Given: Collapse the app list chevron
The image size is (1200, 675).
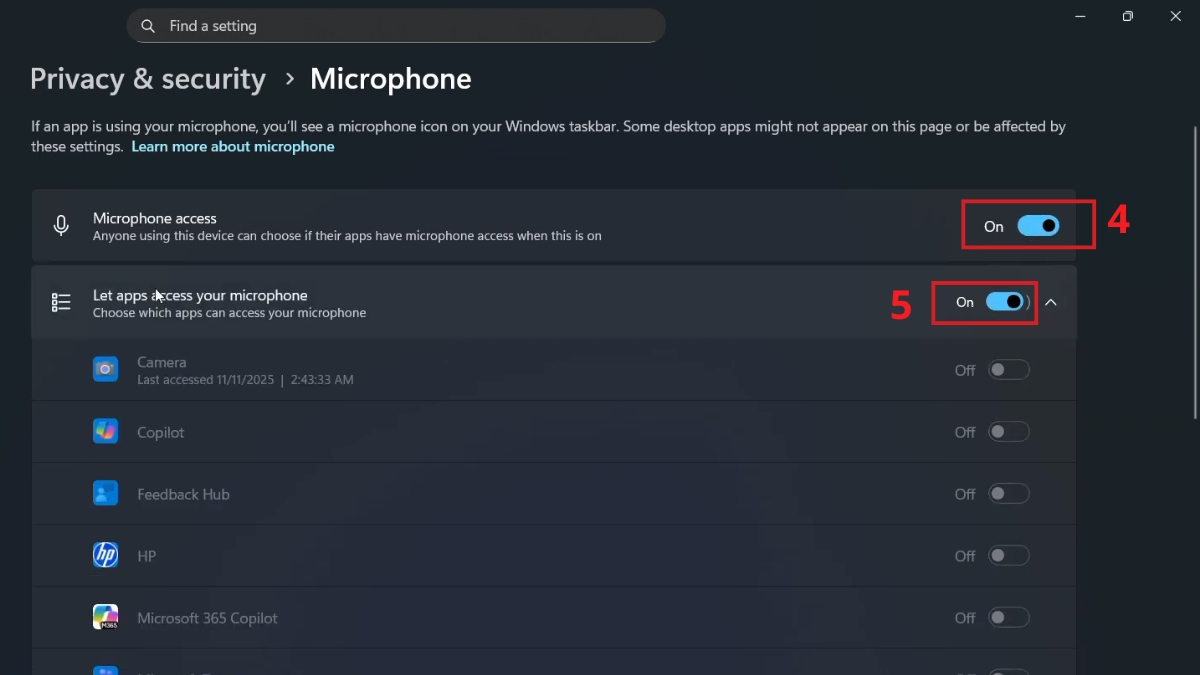Looking at the screenshot, I should 1051,302.
